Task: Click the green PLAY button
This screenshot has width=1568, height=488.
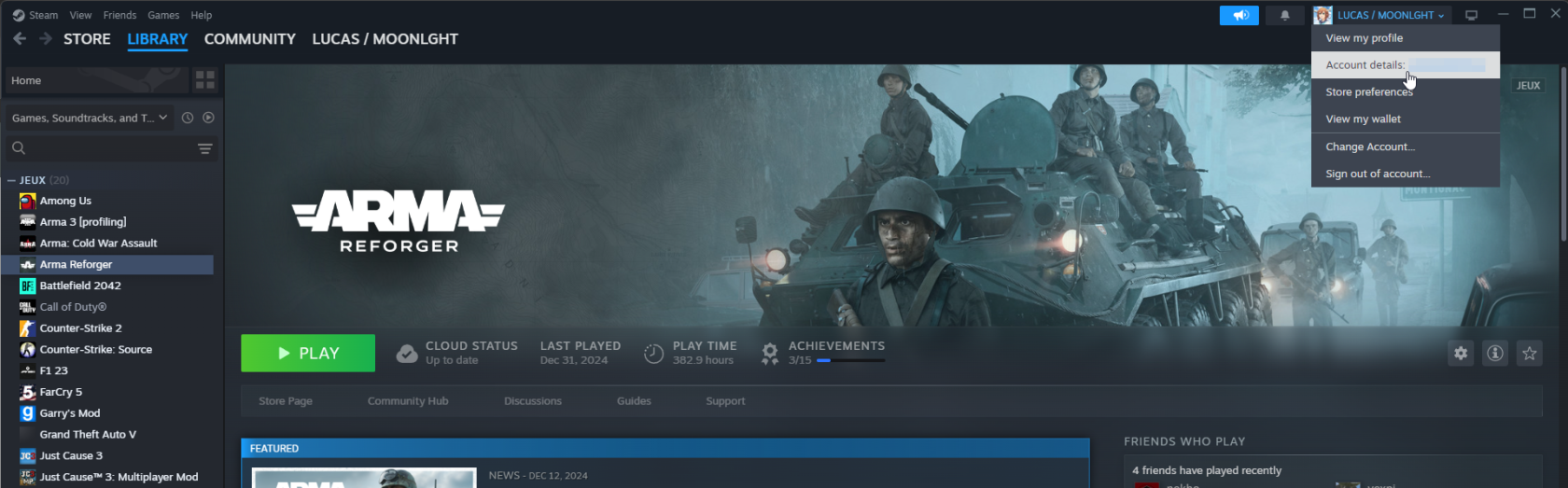Action: [308, 354]
